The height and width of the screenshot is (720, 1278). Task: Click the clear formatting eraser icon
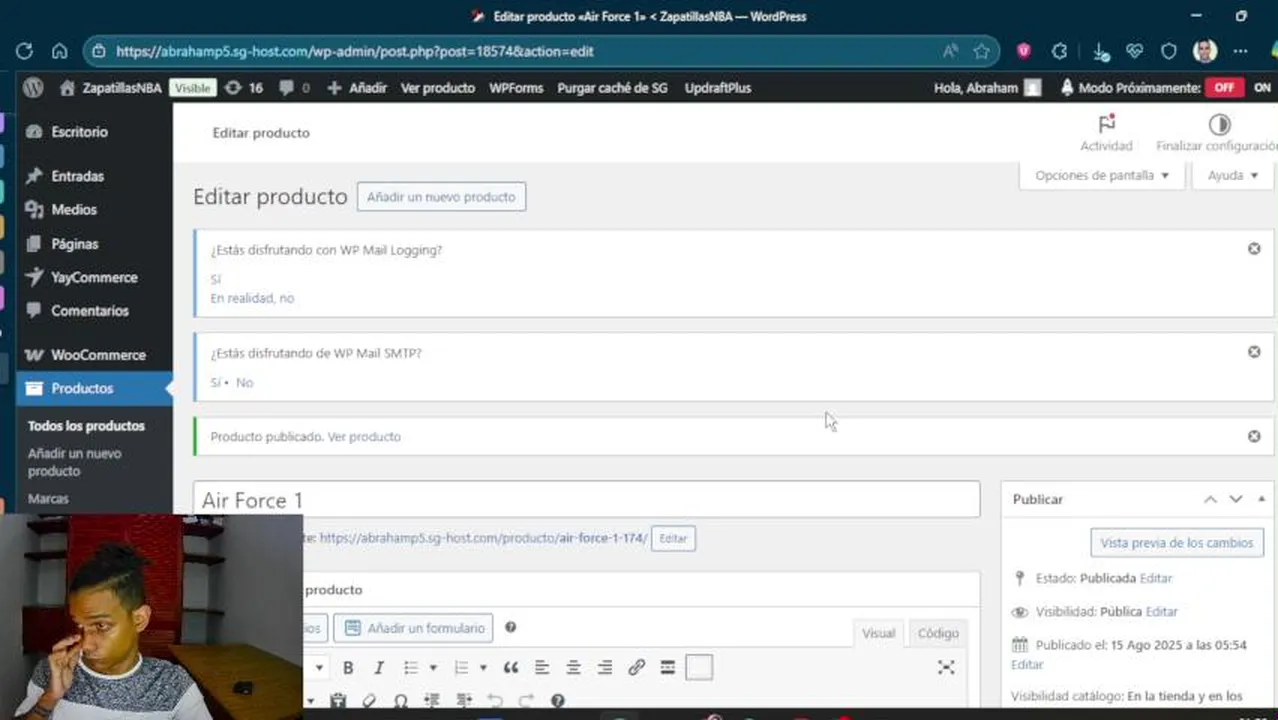(x=369, y=701)
